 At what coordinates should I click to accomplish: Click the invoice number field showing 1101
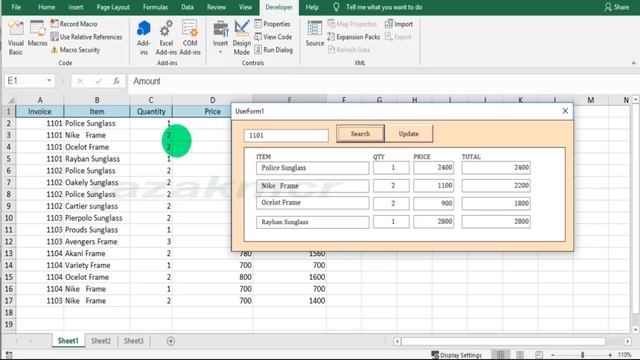point(286,136)
